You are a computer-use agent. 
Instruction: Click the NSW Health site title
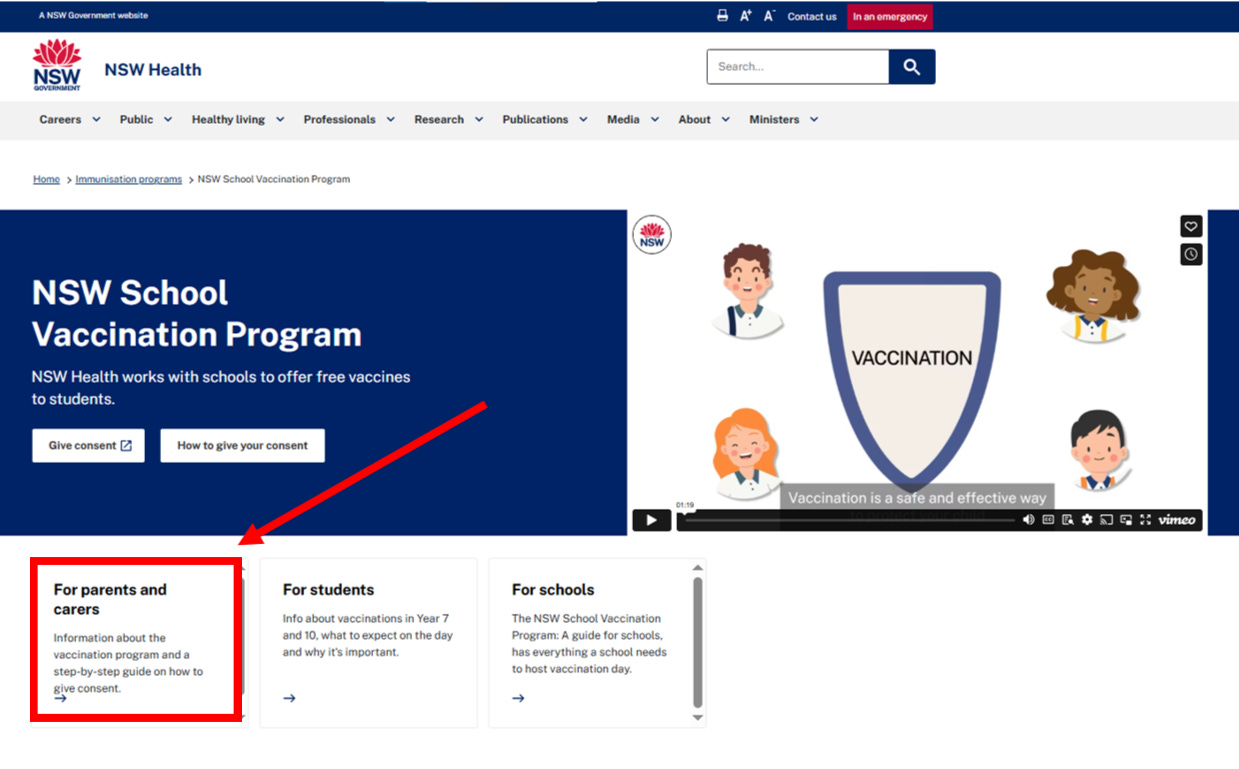tap(153, 69)
